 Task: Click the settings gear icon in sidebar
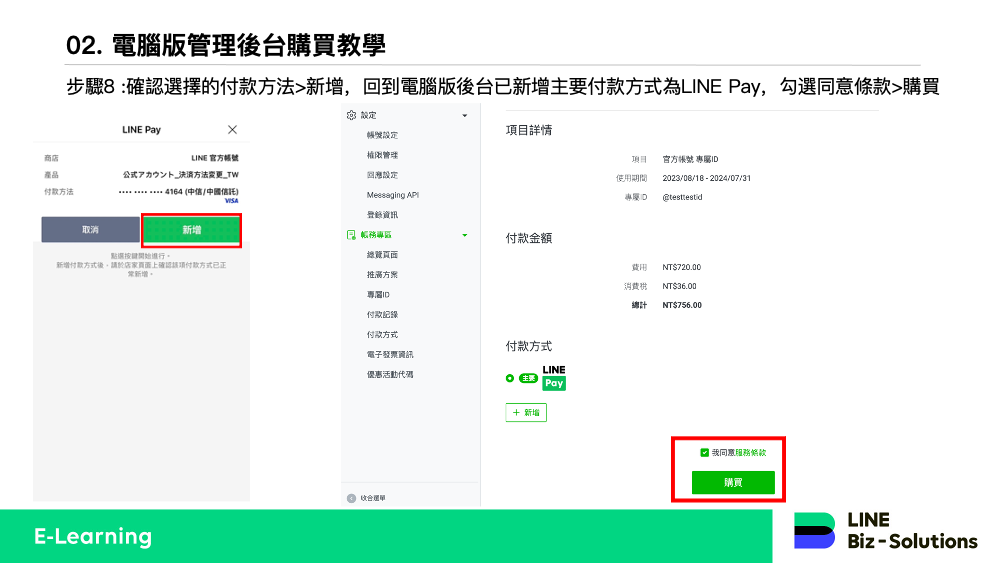click(351, 116)
